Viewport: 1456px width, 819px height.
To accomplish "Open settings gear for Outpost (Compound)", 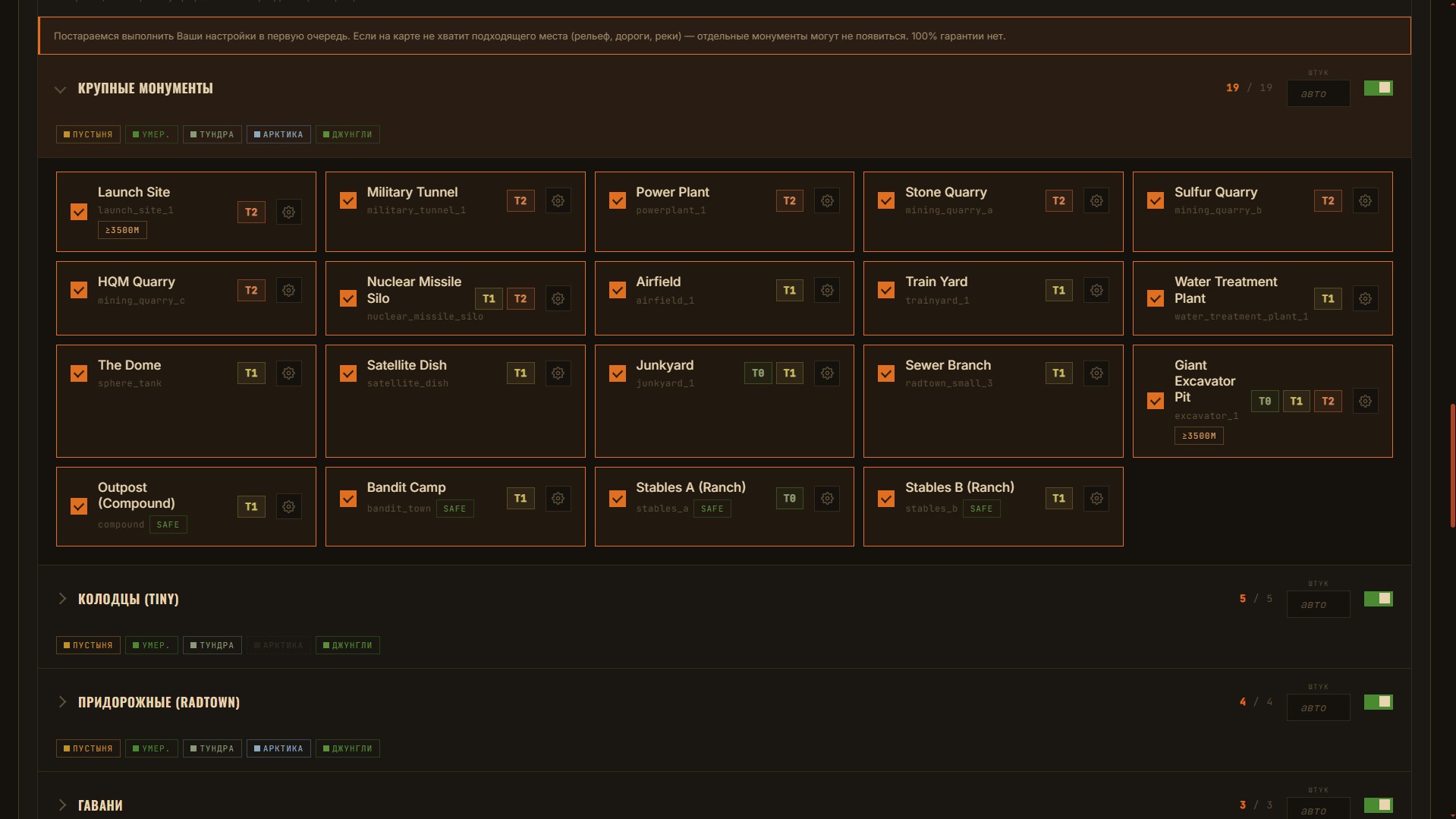I will pyautogui.click(x=288, y=507).
